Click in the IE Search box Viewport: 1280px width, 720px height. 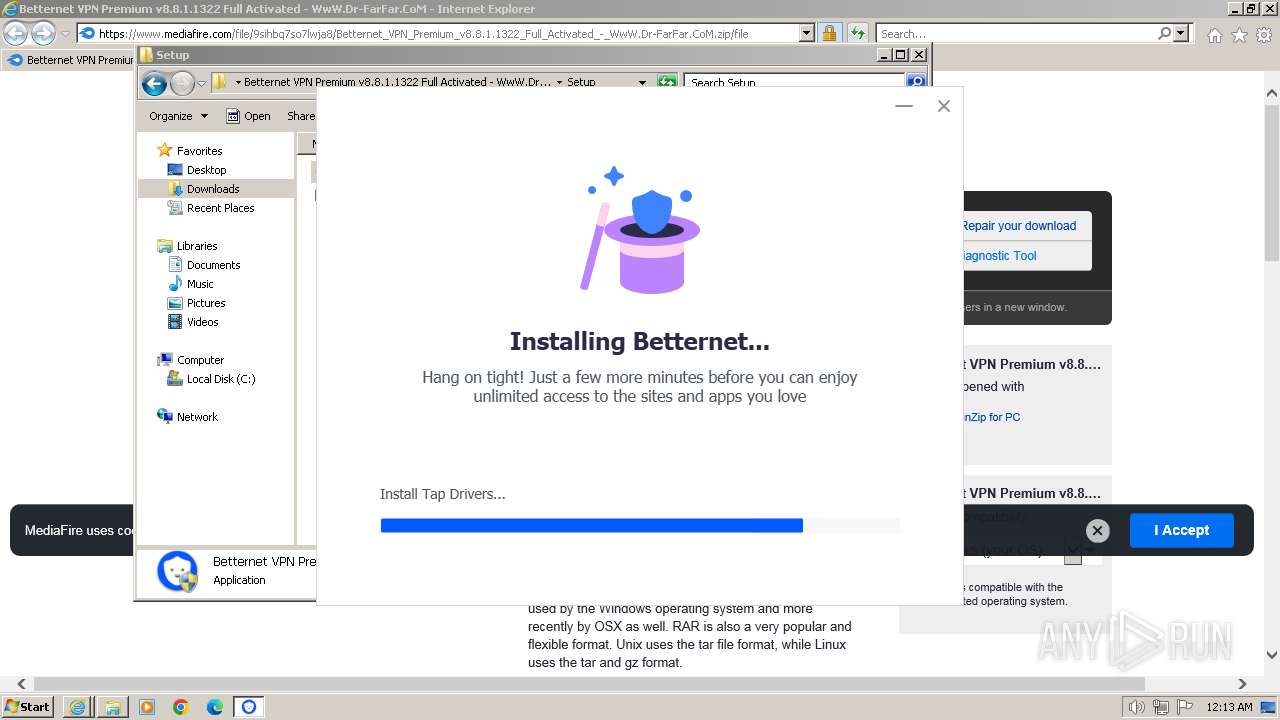coord(1015,33)
